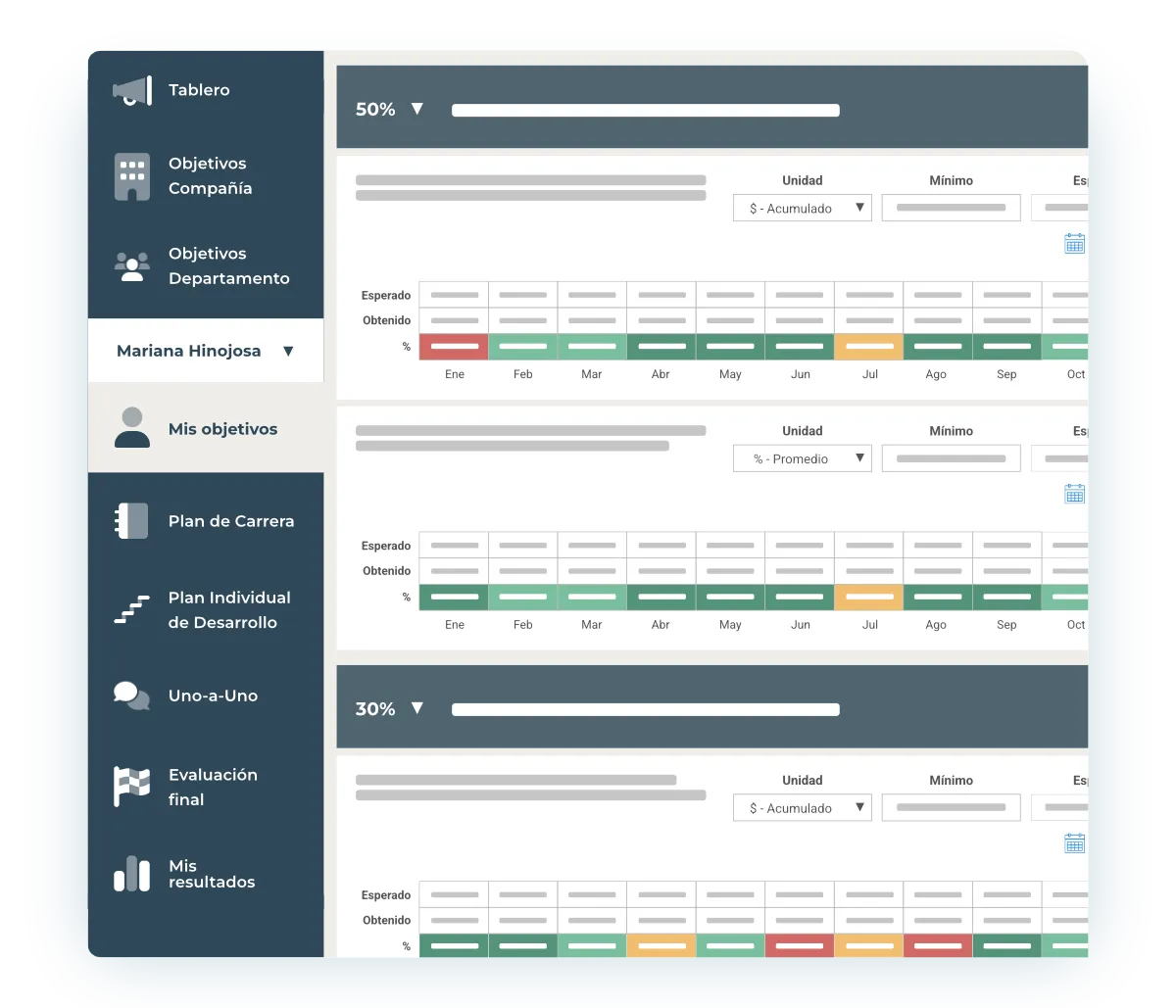The height and width of the screenshot is (1008, 1176).
Task: Open Objetivos Compañía building icon
Action: click(x=131, y=176)
